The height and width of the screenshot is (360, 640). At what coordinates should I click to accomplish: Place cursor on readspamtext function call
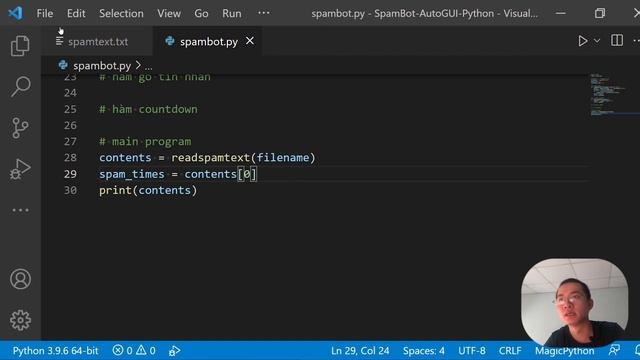(210, 158)
